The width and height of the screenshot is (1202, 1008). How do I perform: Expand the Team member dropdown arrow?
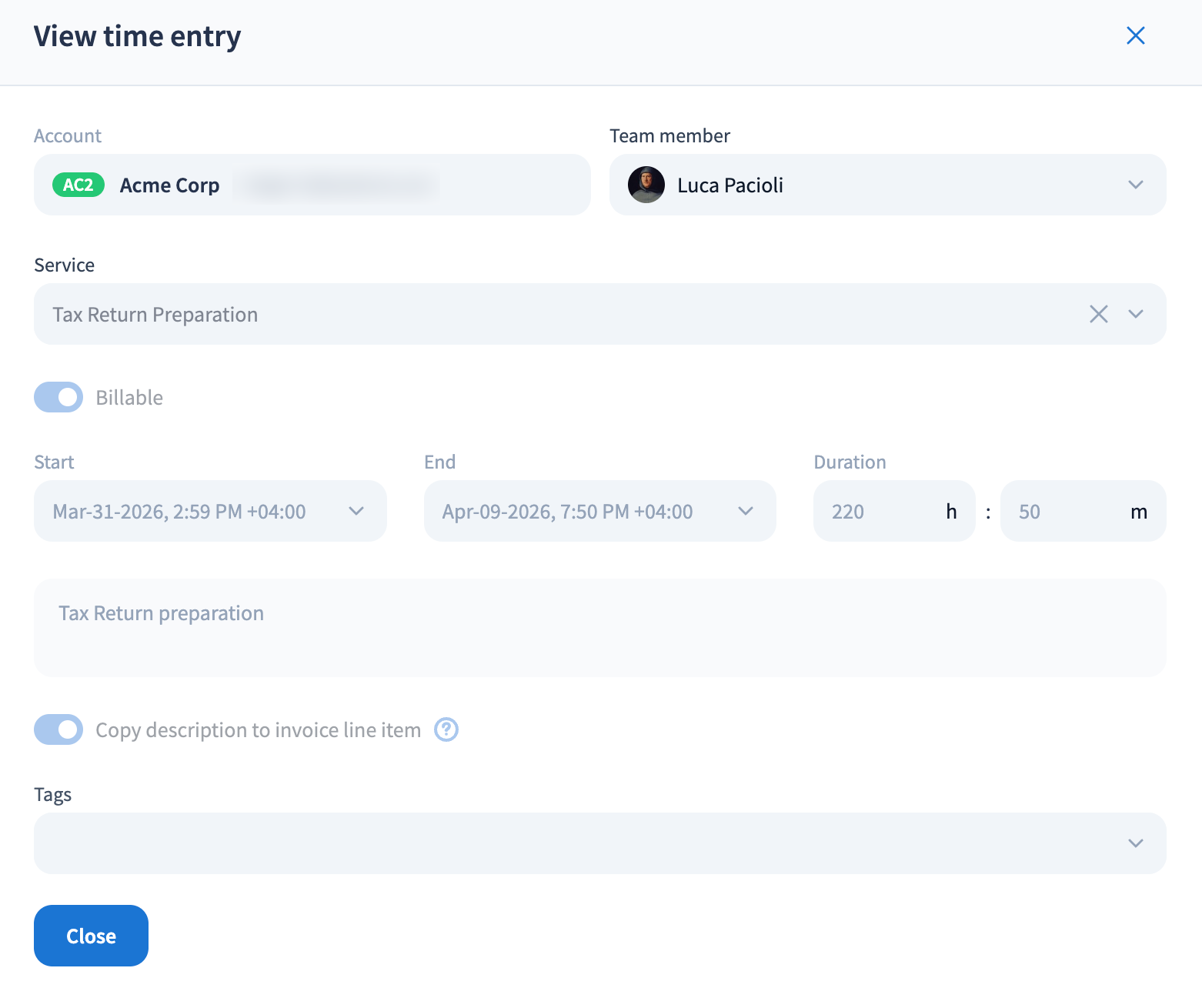1135,185
